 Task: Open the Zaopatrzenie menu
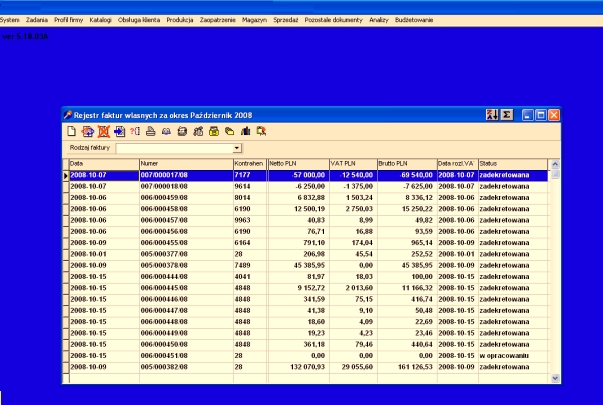(217, 20)
